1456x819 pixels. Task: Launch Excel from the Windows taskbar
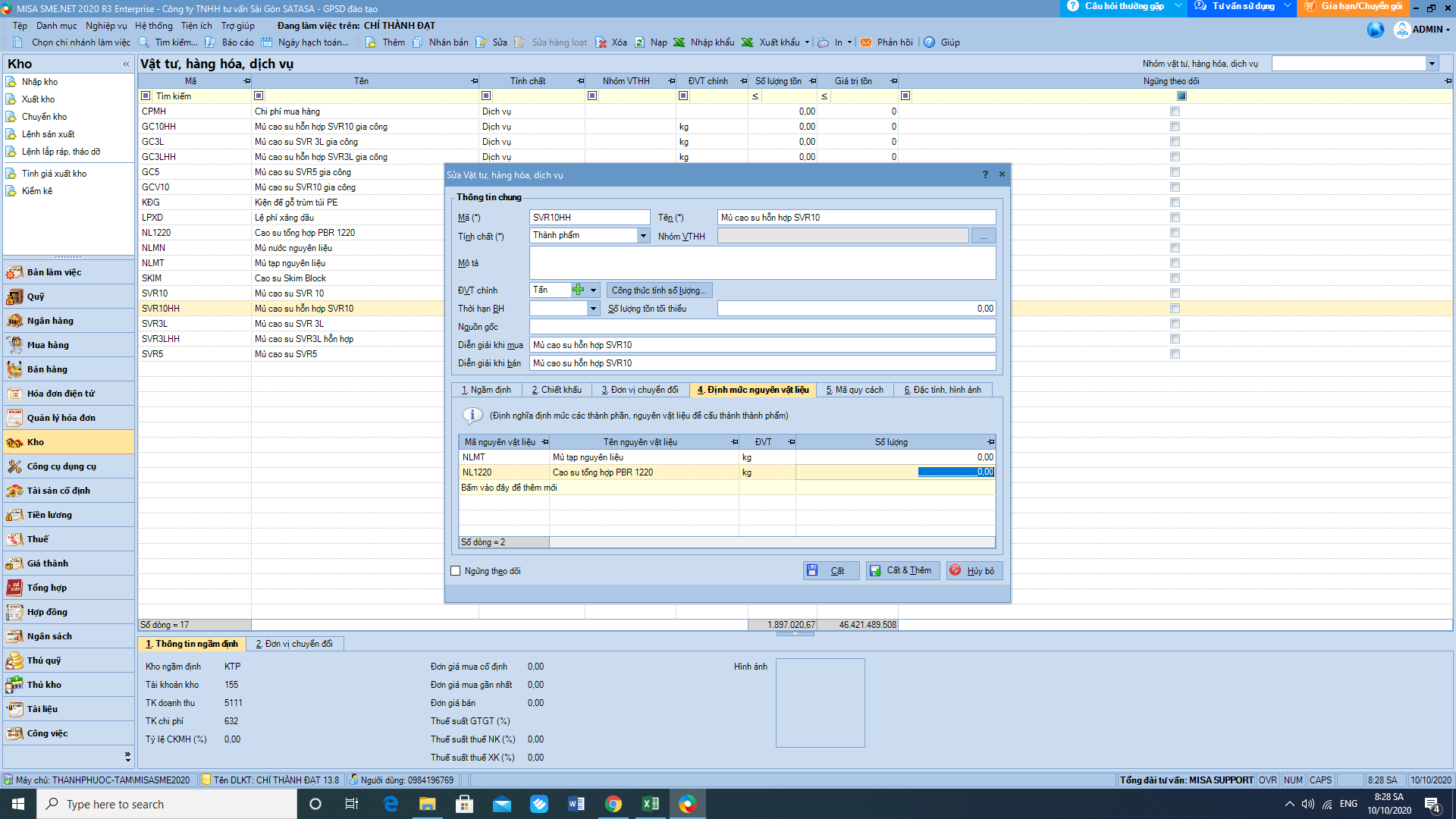point(650,804)
